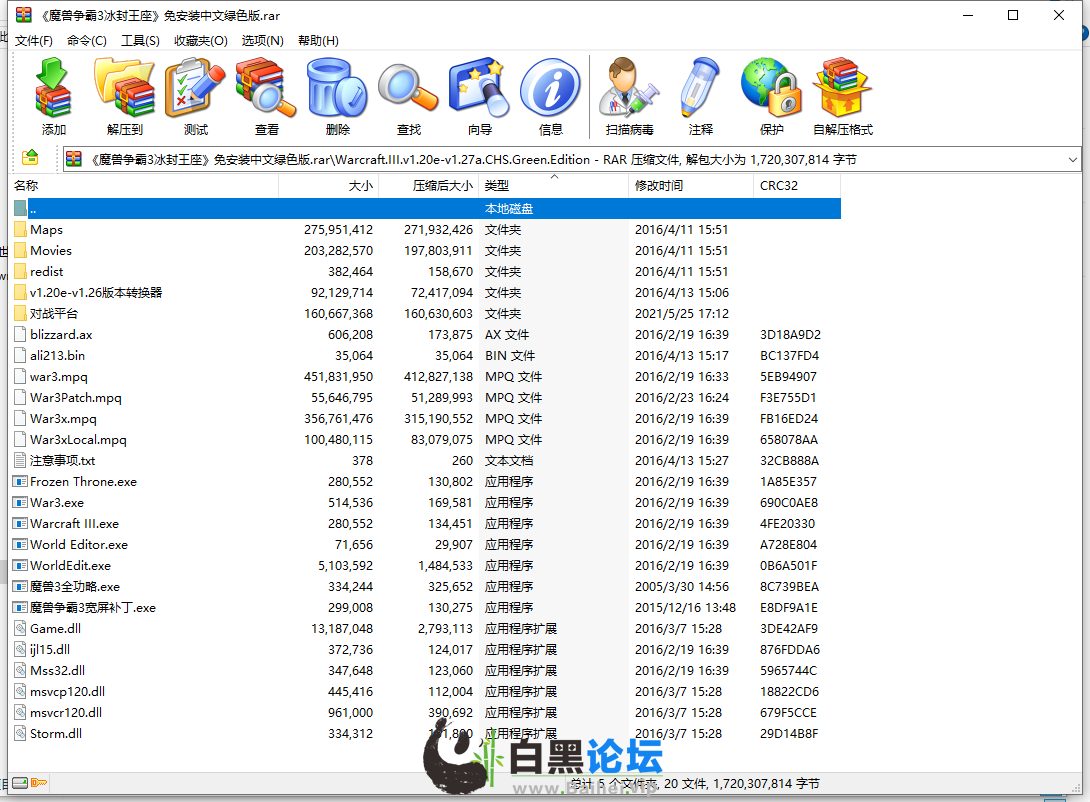Select War3Patch.mpq file name

coord(76,398)
